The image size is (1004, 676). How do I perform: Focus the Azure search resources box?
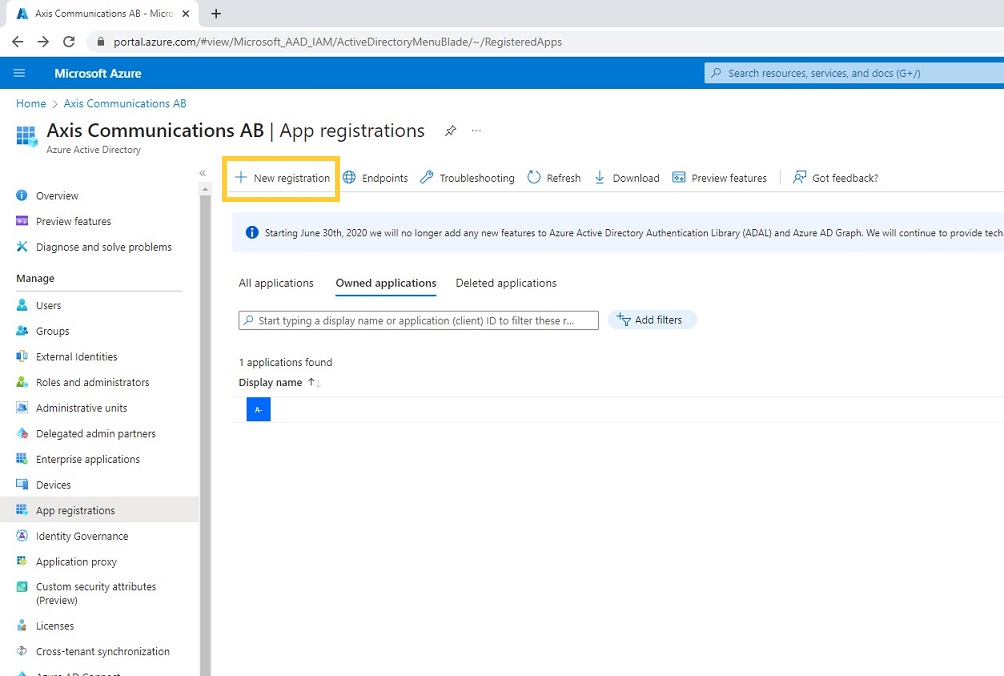click(854, 73)
